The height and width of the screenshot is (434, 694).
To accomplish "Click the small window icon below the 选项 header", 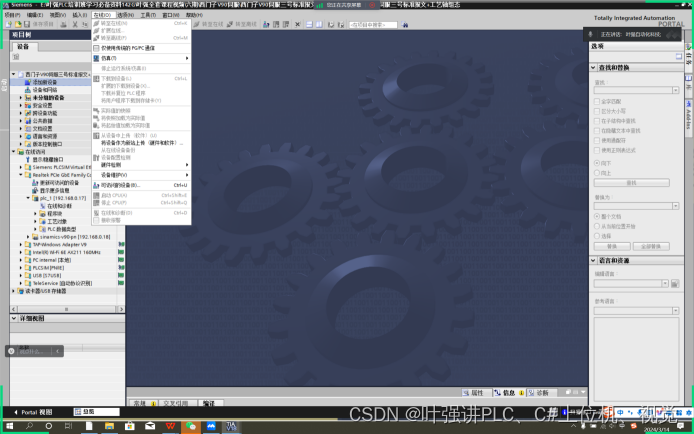I will pyautogui.click(x=679, y=56).
